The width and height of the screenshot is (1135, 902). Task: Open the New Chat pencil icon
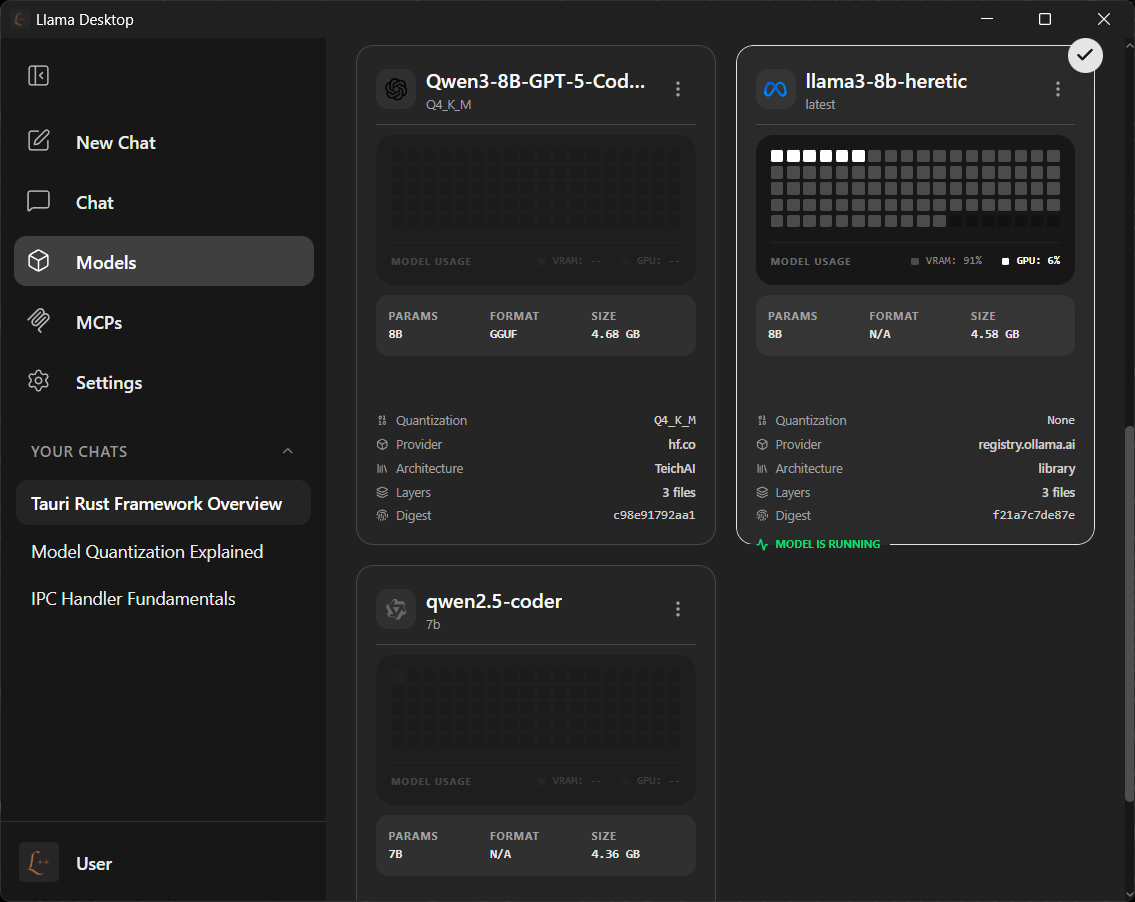pos(38,142)
